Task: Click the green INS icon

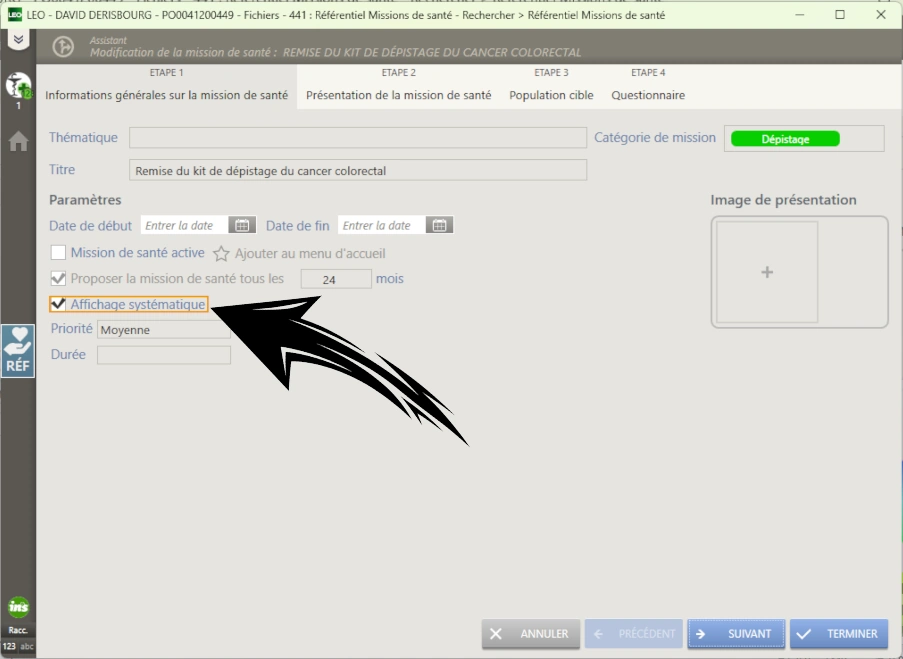Action: click(x=18, y=607)
